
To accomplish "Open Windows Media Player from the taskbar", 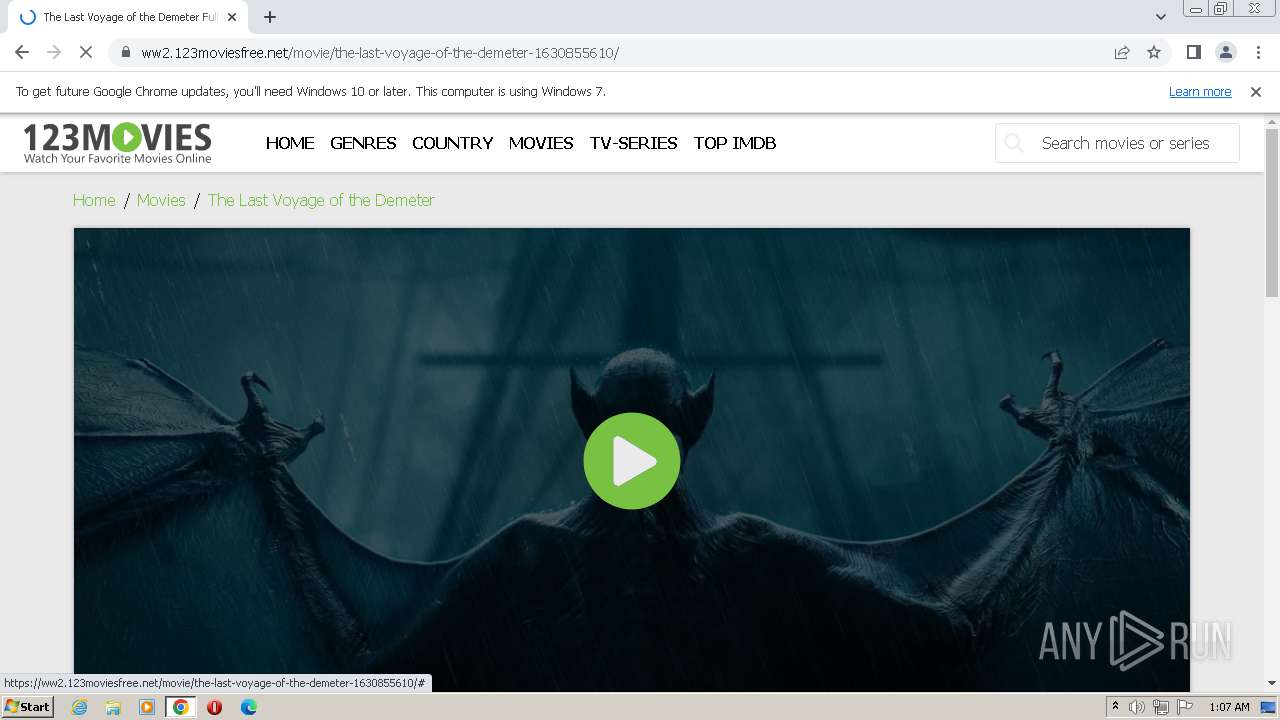I will 147,707.
